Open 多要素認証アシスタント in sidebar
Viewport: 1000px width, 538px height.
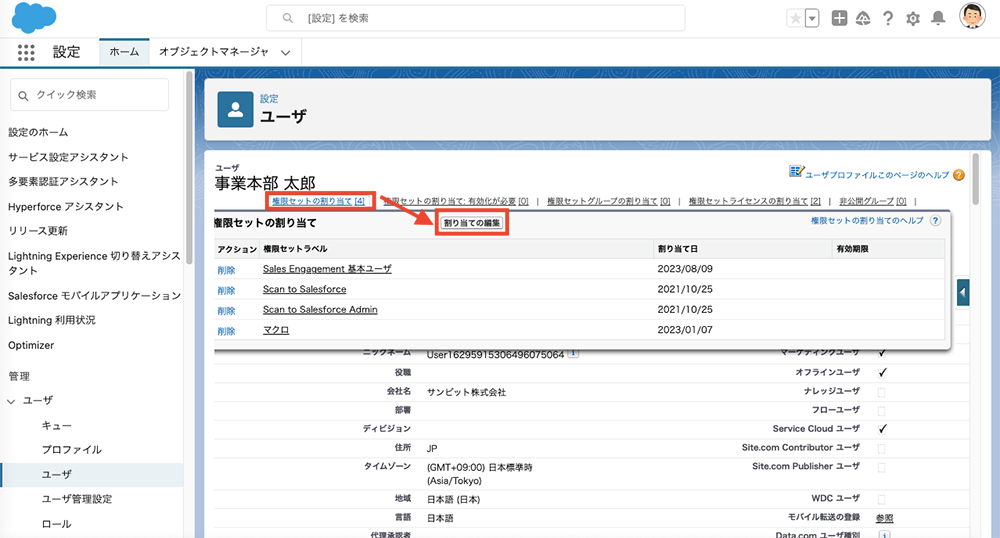coord(63,181)
